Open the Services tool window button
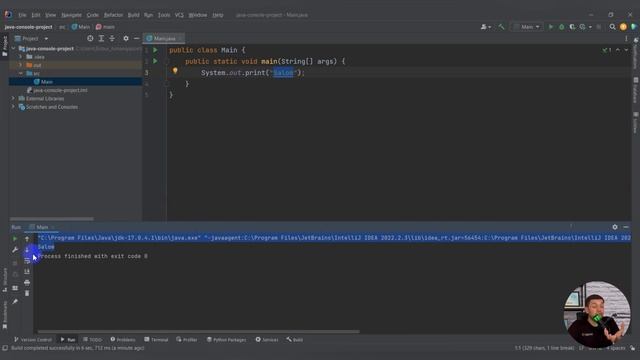Screen dimensions: 640x360 (x=267, y=340)
